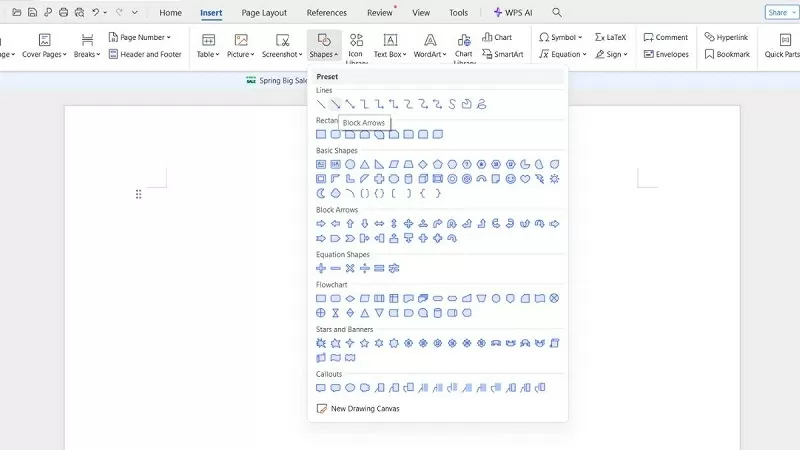The height and width of the screenshot is (450, 800).
Task: Select the straight line shape
Action: coord(321,104)
